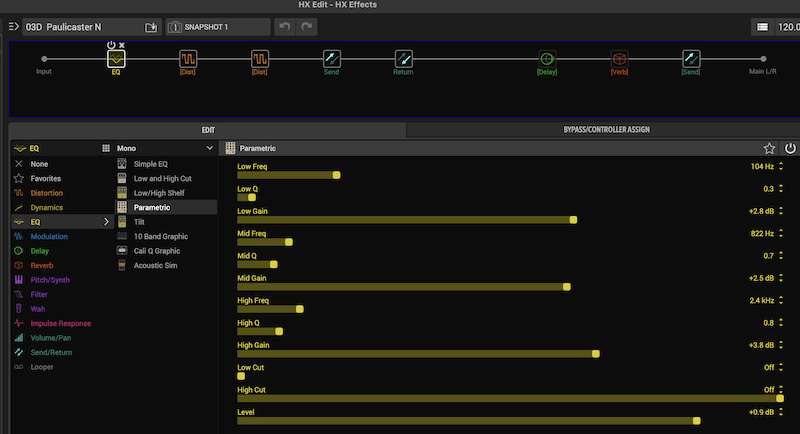Viewport: 800px width, 434px height.
Task: Toggle bypass power icon above EQ block
Action: click(111, 45)
